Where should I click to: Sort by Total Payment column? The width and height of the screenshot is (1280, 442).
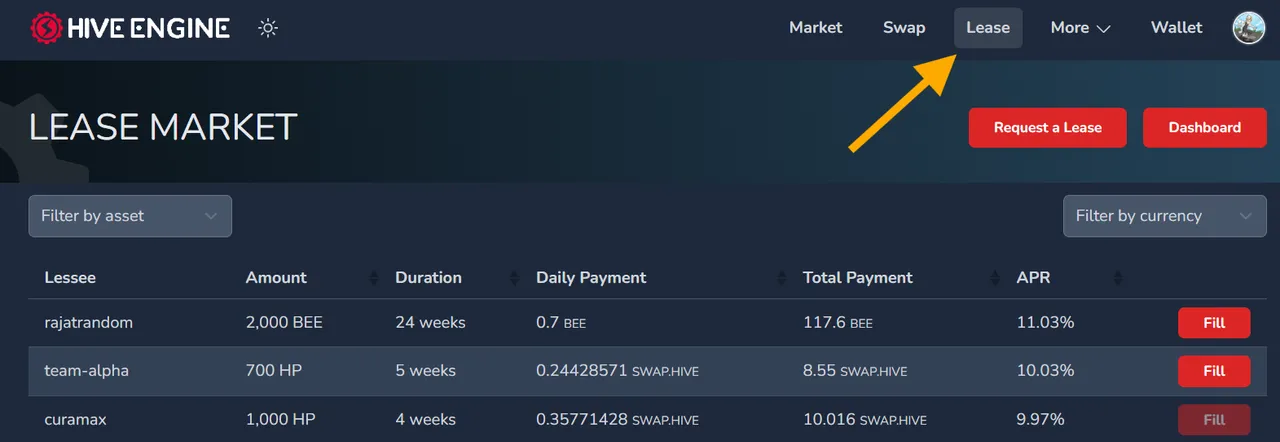point(858,278)
